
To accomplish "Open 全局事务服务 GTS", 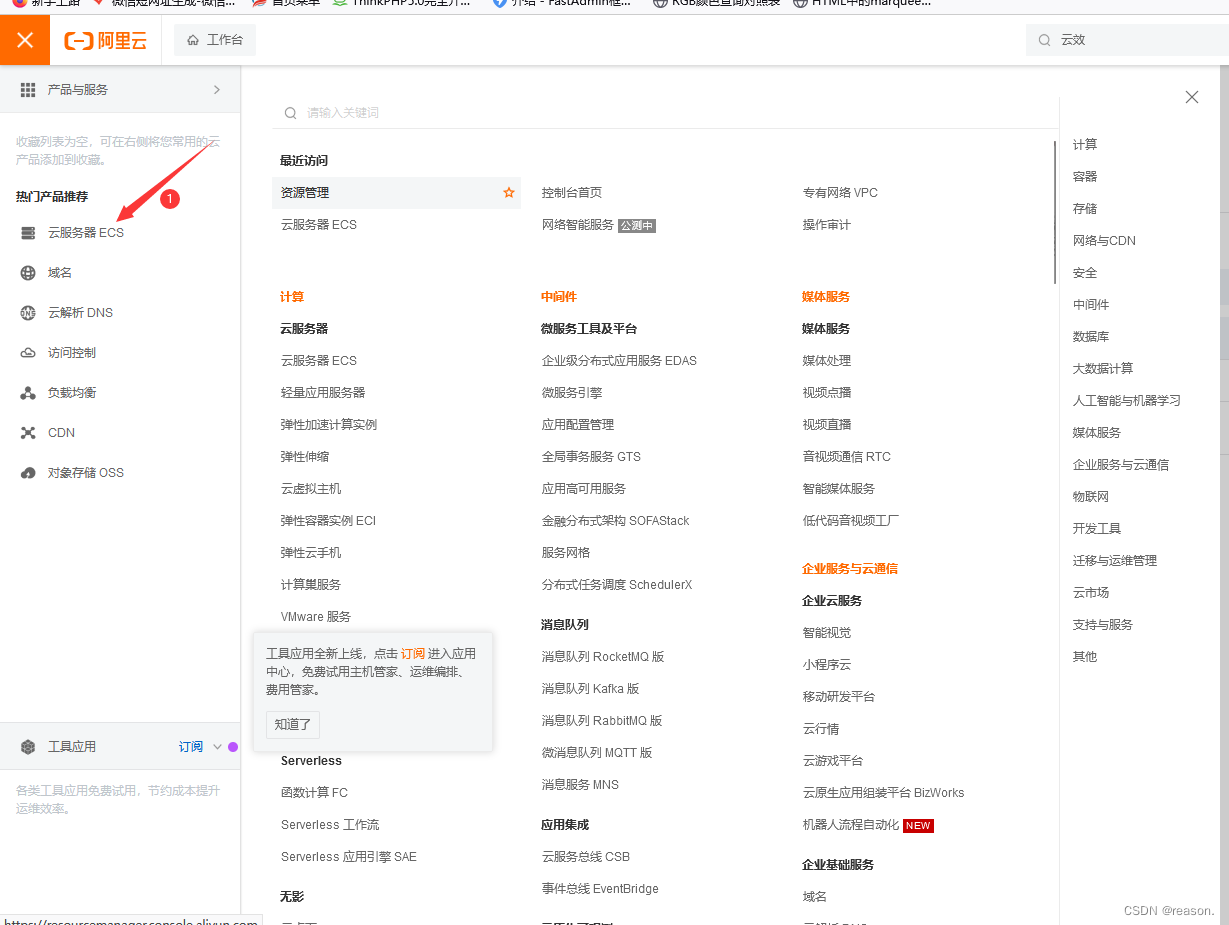I will point(591,457).
